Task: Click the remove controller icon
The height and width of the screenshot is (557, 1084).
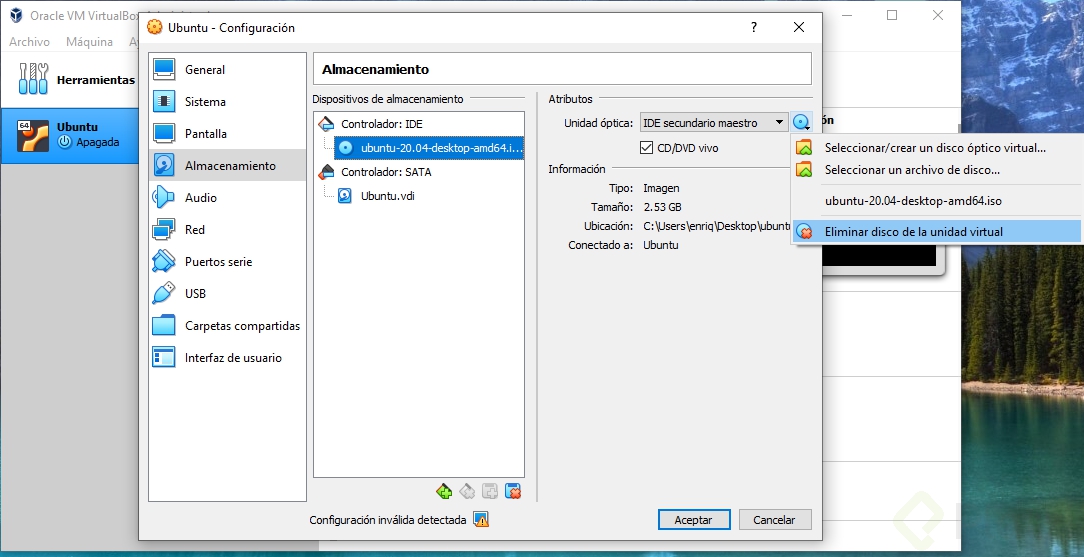Action: [467, 491]
